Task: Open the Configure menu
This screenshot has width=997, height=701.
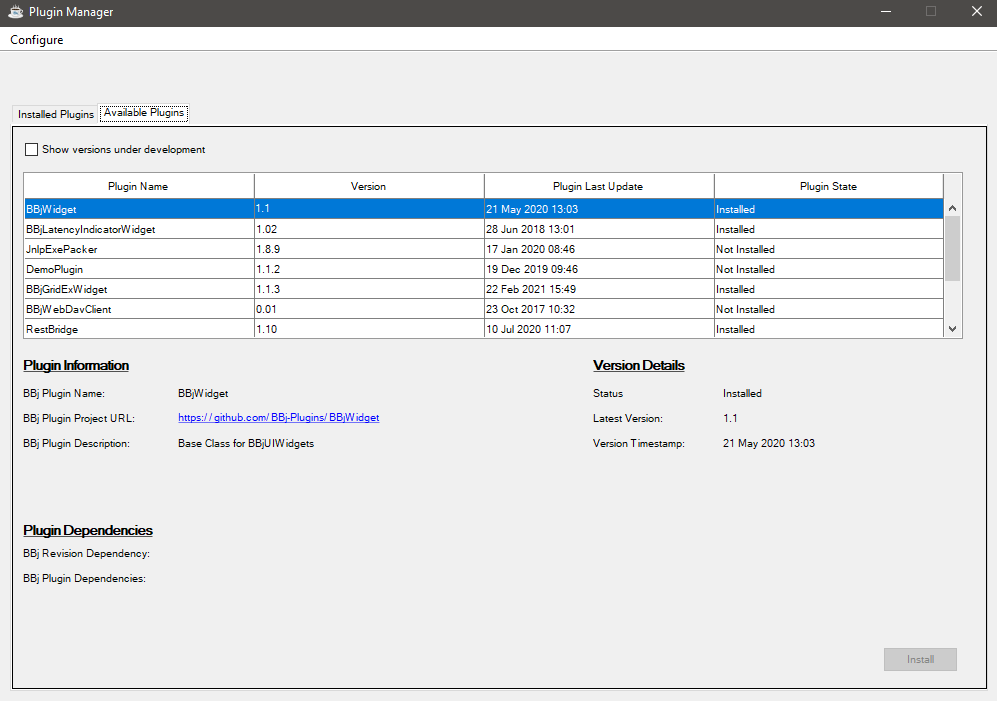Action: pyautogui.click(x=36, y=39)
